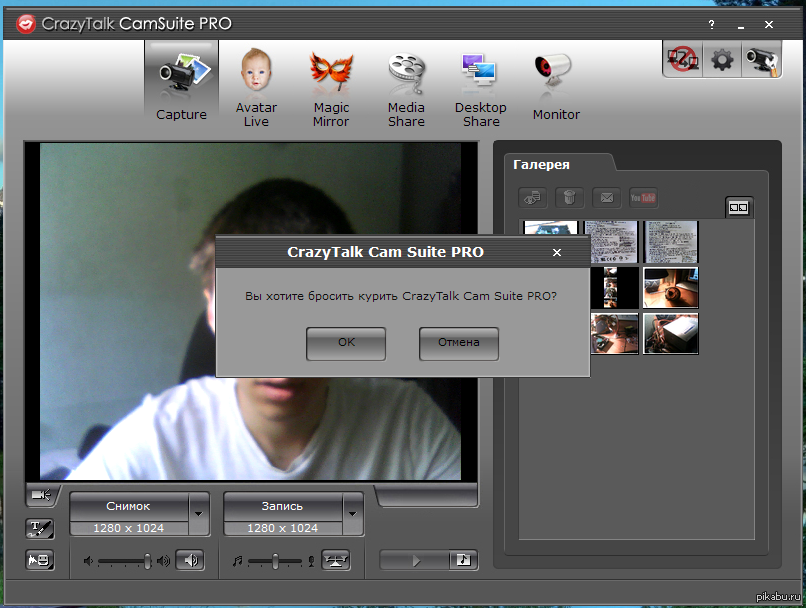Toggle the gallery thumbnail view mode button
Image resolution: width=806 pixels, height=608 pixels.
point(739,208)
